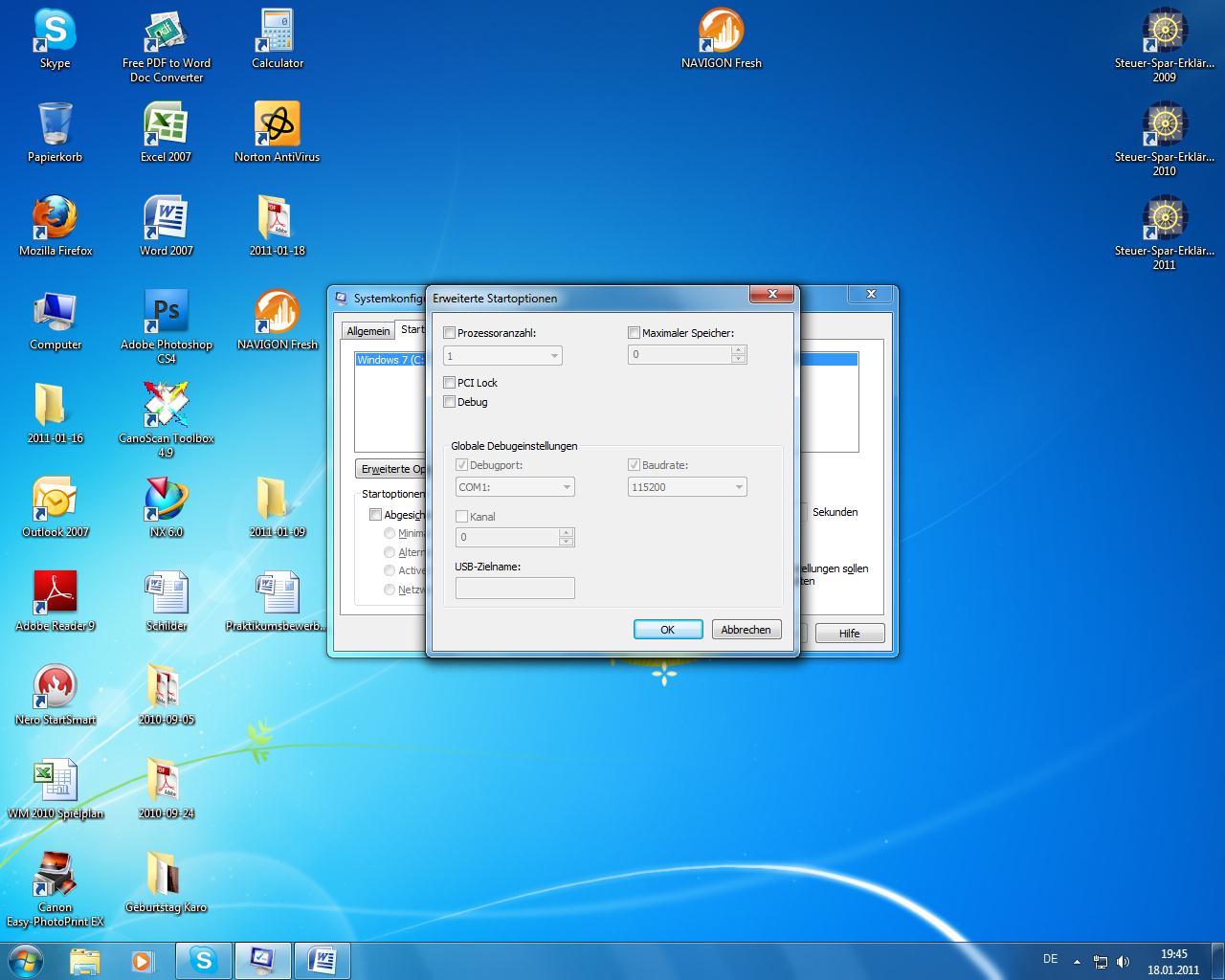Open the Skype desktop shortcut

[x=55, y=38]
